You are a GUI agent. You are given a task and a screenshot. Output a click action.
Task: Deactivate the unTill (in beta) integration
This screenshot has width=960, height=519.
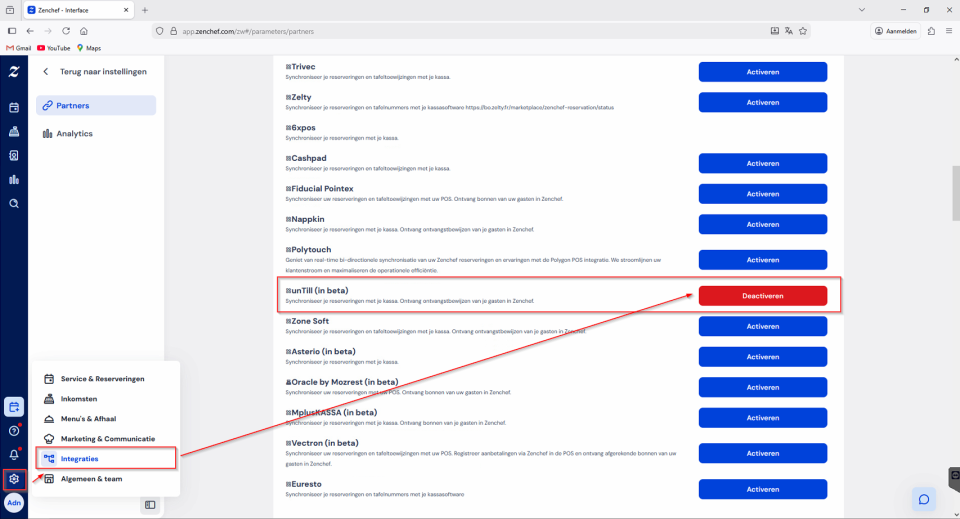[763, 296]
